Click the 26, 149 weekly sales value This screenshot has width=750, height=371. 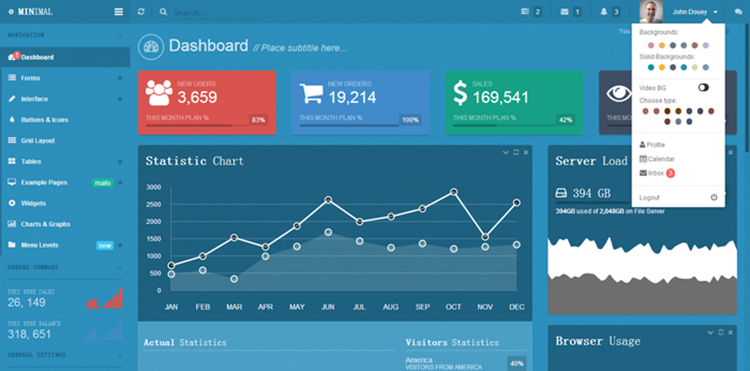27,302
